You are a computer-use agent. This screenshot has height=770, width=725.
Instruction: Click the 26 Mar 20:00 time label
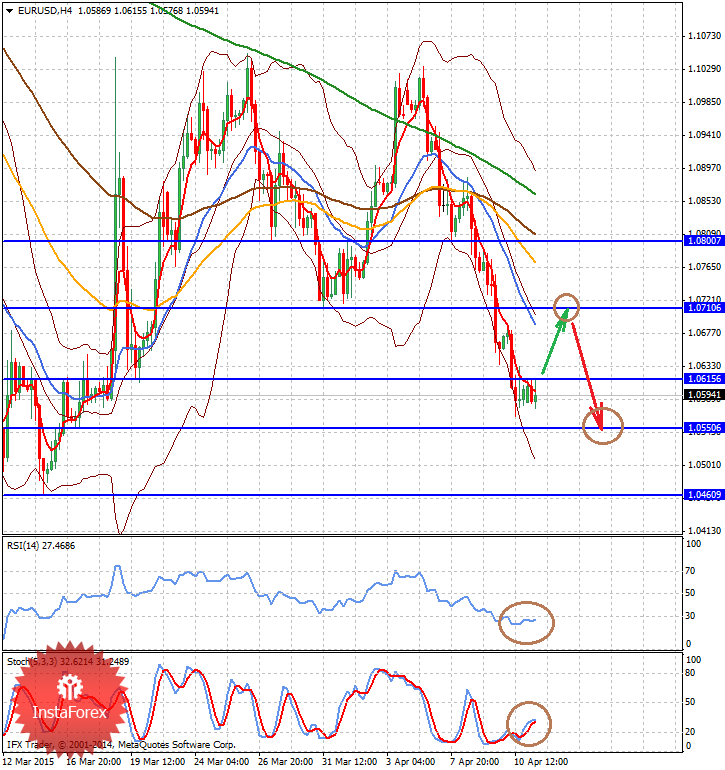pyautogui.click(x=285, y=762)
